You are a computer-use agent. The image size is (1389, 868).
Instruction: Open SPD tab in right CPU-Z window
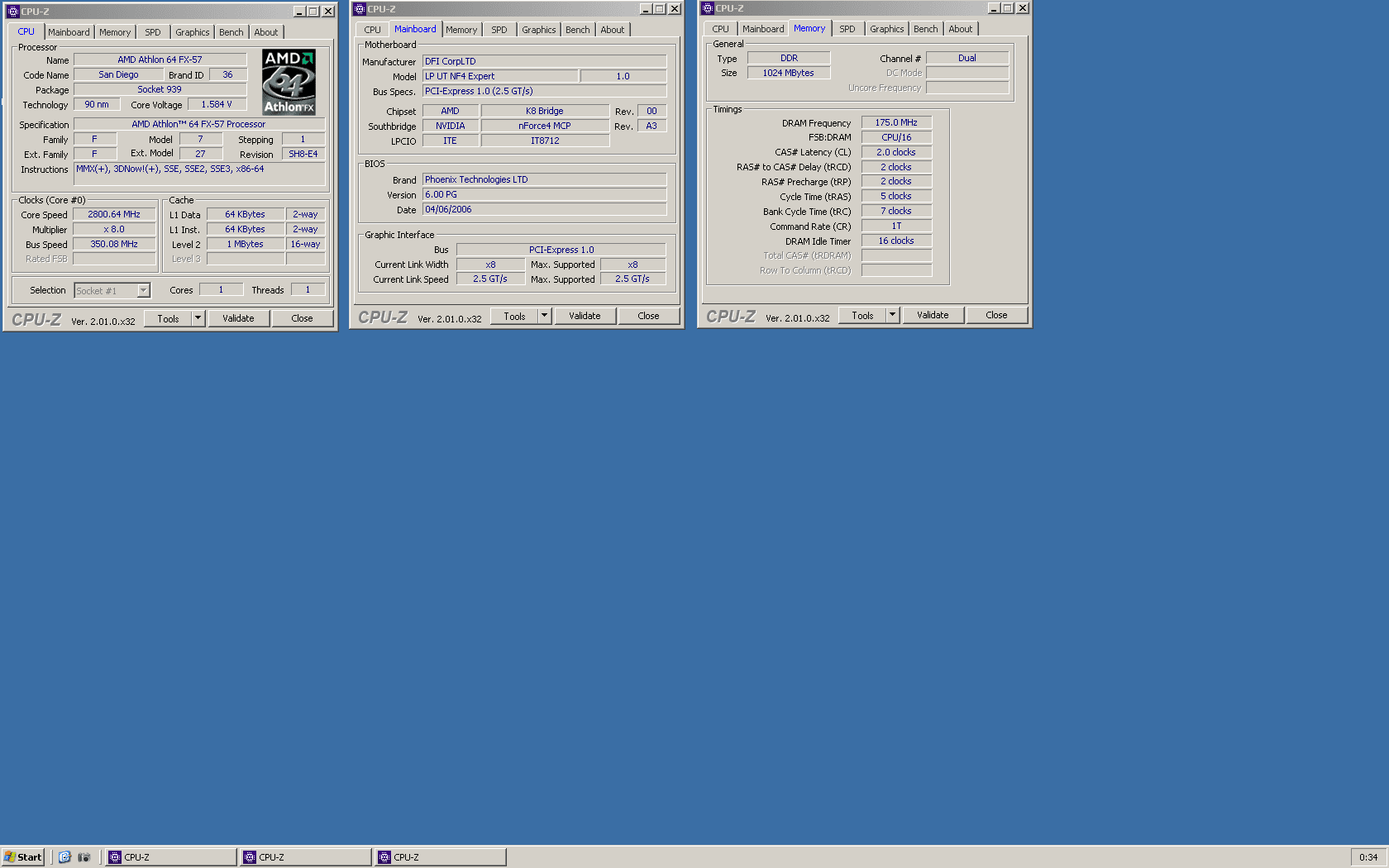click(x=847, y=29)
